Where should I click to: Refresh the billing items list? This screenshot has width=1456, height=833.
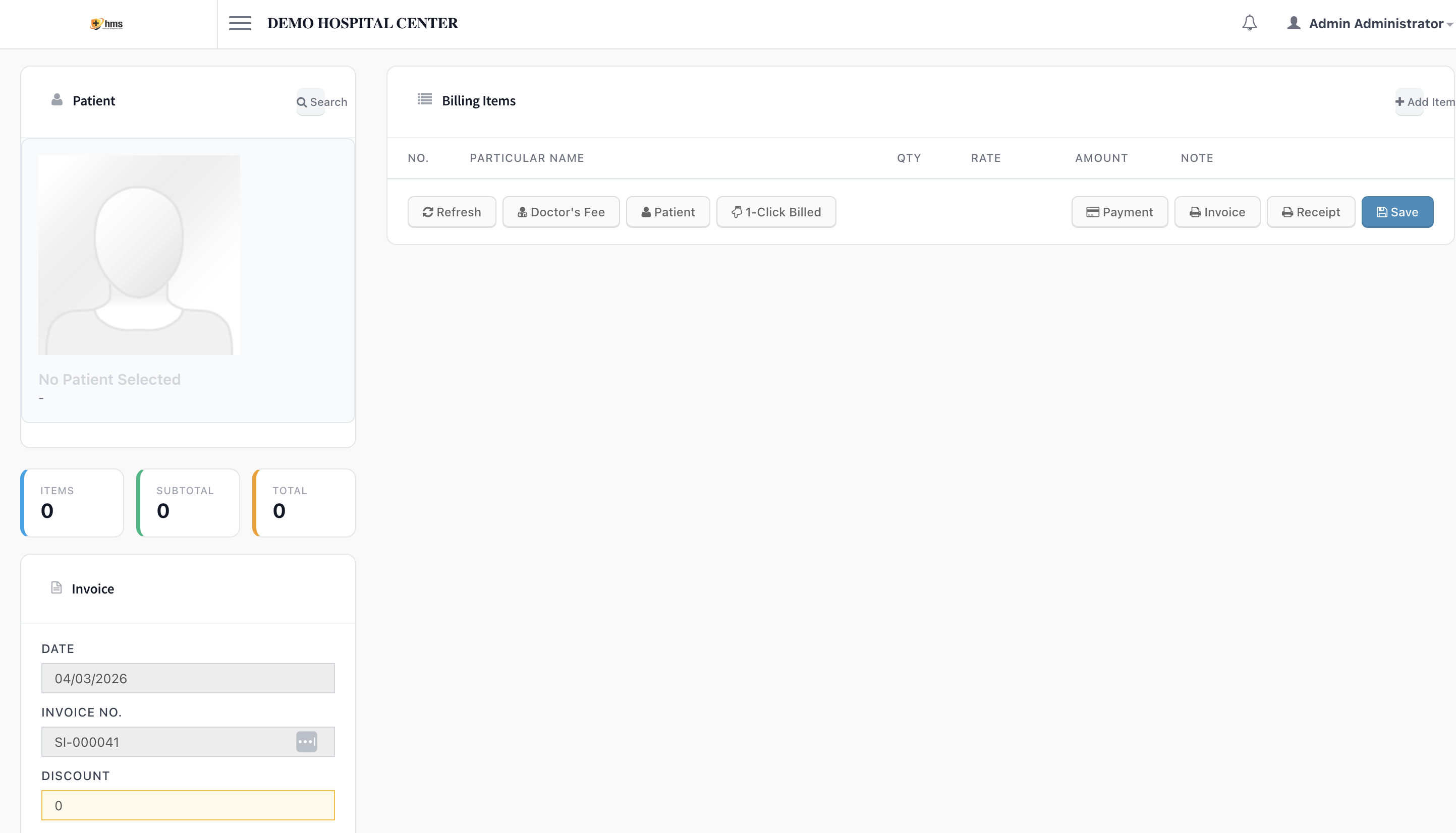click(452, 212)
